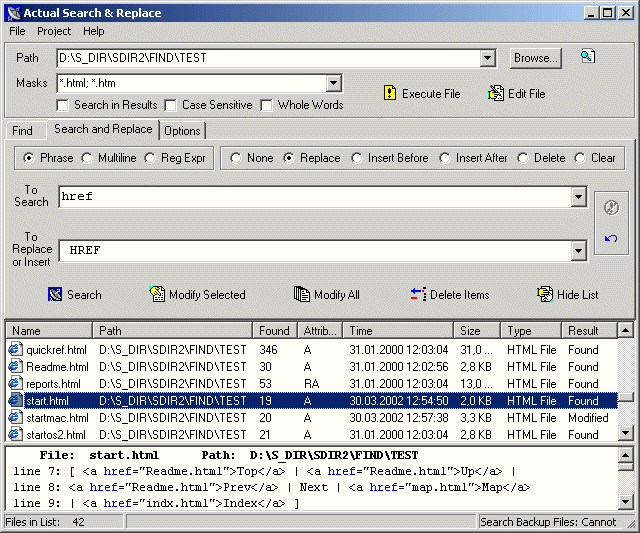Sort results by Size column header
Image resolution: width=640 pixels, height=533 pixels.
pos(477,331)
